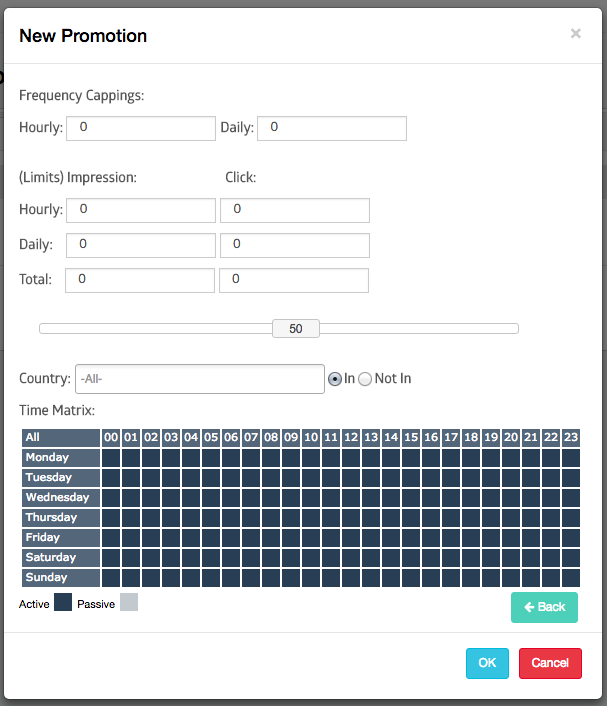This screenshot has height=706, width=607.
Task: Focus the Frequency Cappings Hourly field
Action: 141,128
